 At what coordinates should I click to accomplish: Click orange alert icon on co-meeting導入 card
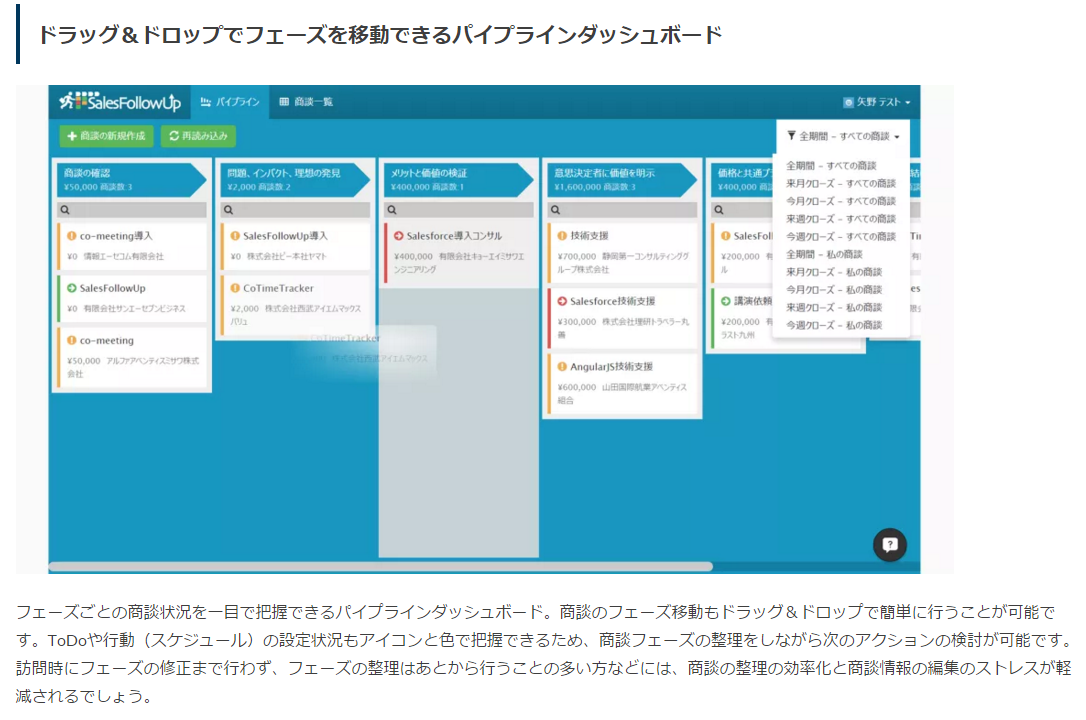click(71, 236)
